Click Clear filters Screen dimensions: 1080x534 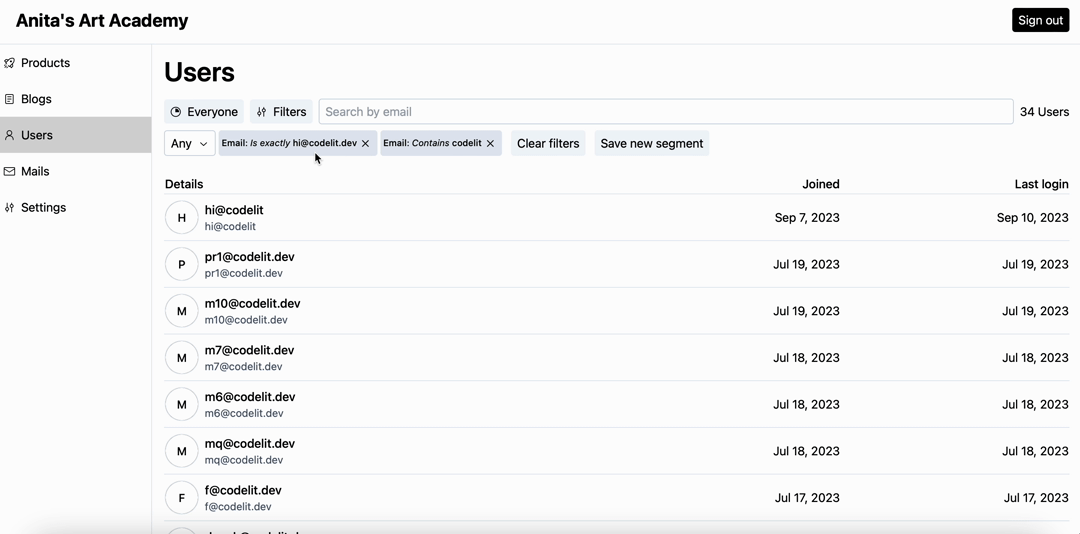click(547, 144)
